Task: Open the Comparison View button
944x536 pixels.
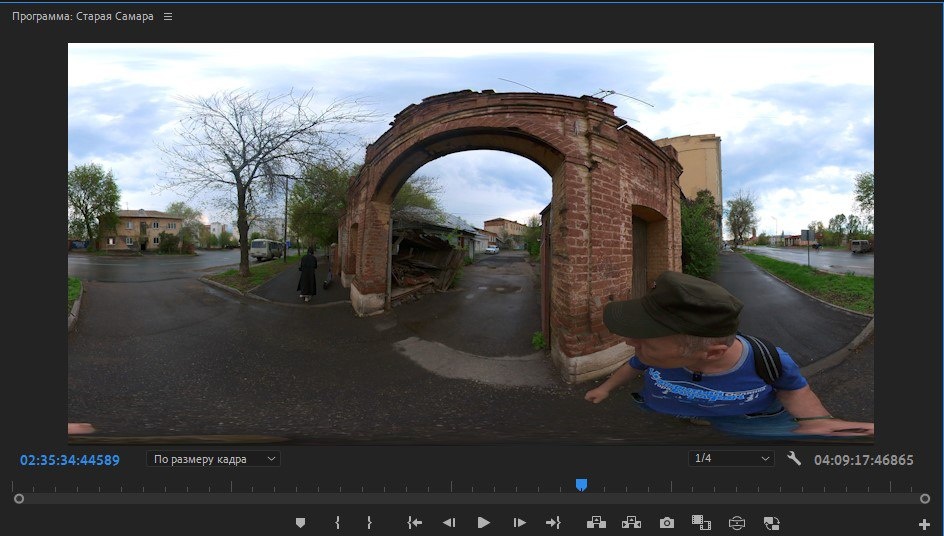Action: (701, 523)
